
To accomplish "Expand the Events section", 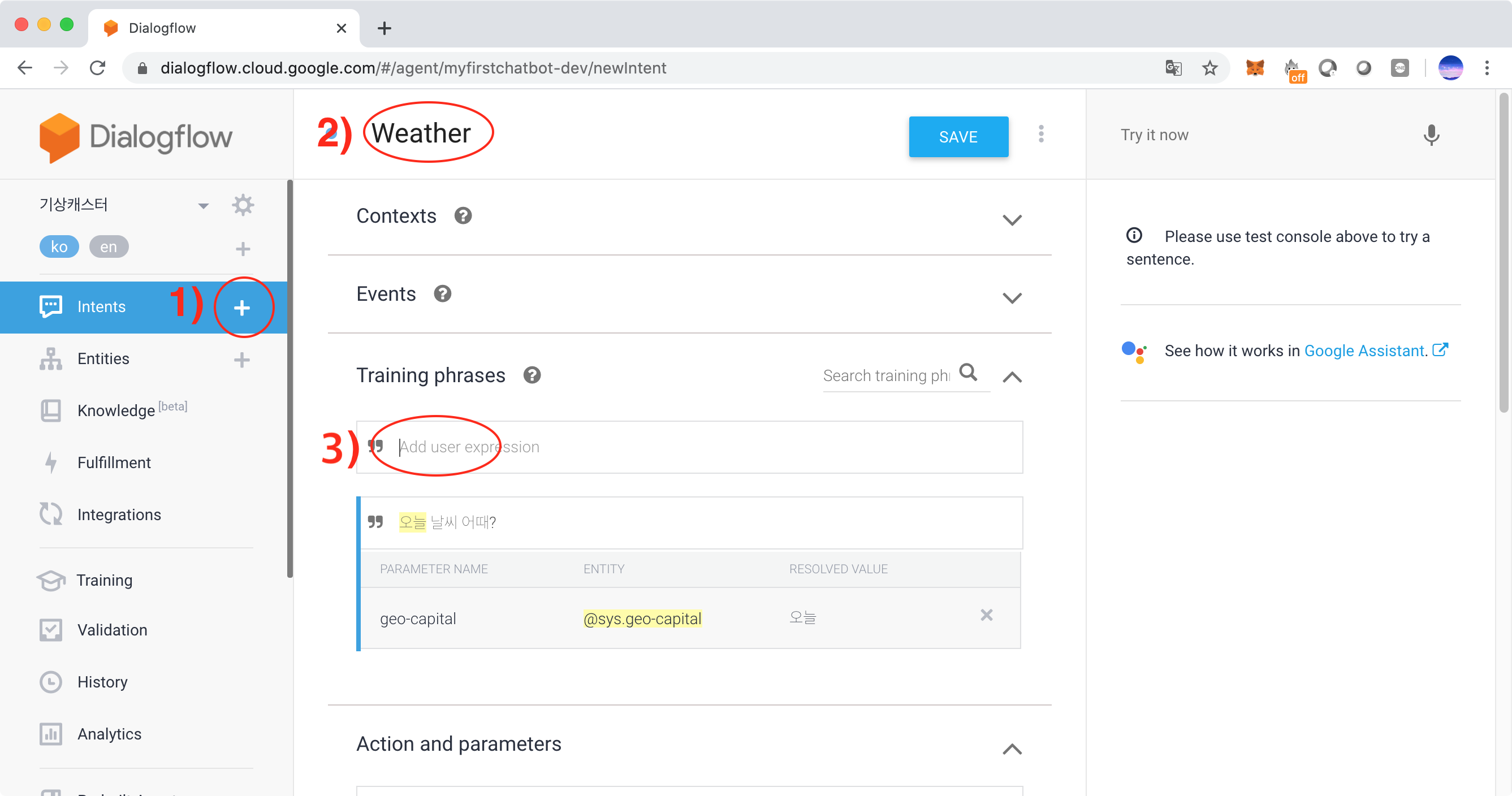I will (1012, 298).
